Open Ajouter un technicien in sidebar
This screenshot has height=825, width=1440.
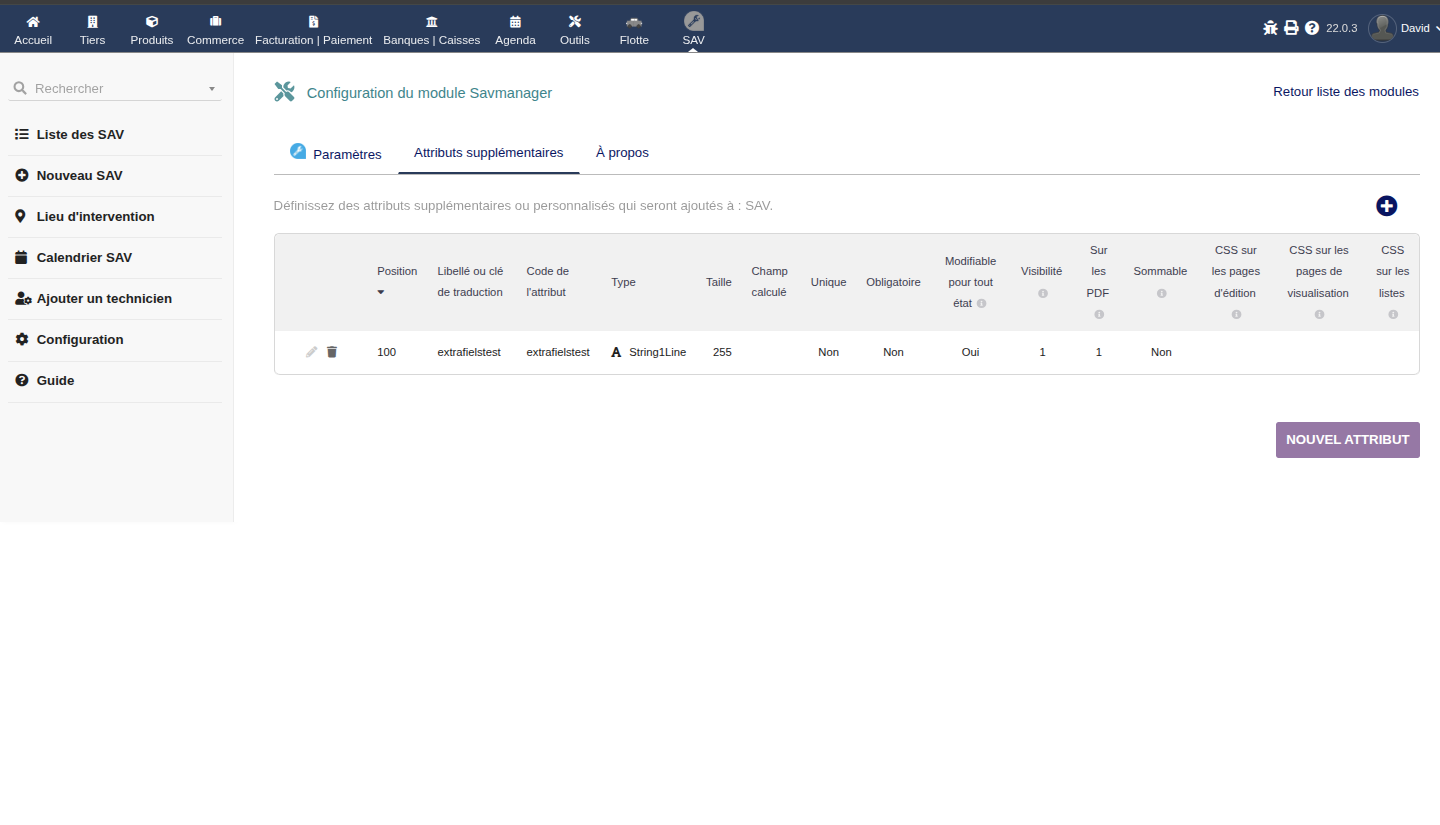pyautogui.click(x=103, y=299)
